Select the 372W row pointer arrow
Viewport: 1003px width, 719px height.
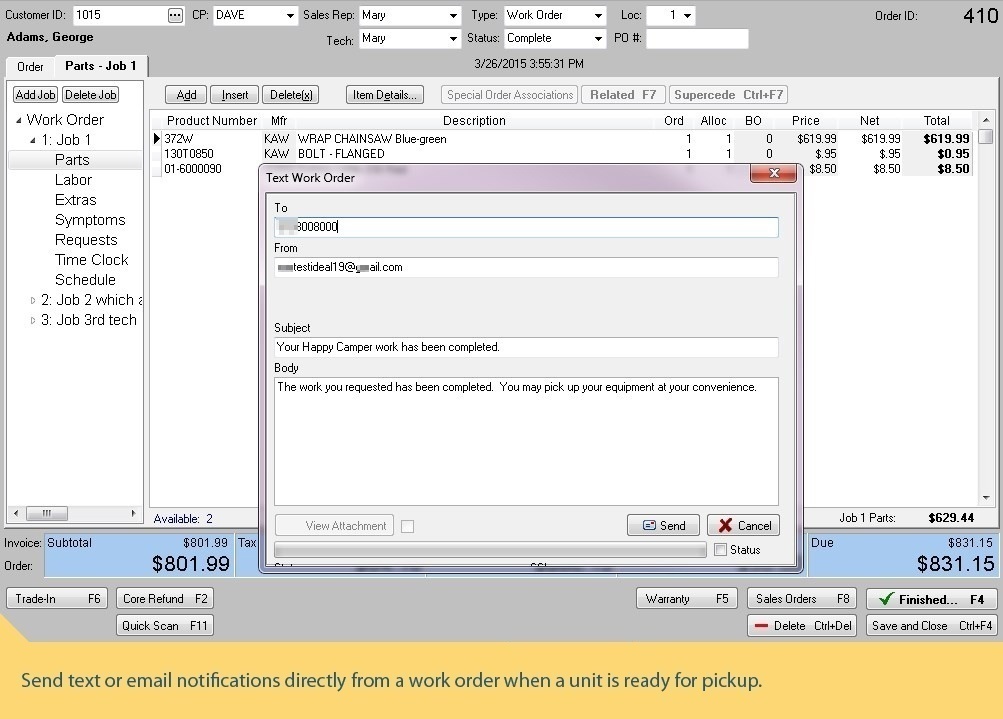pyautogui.click(x=157, y=139)
